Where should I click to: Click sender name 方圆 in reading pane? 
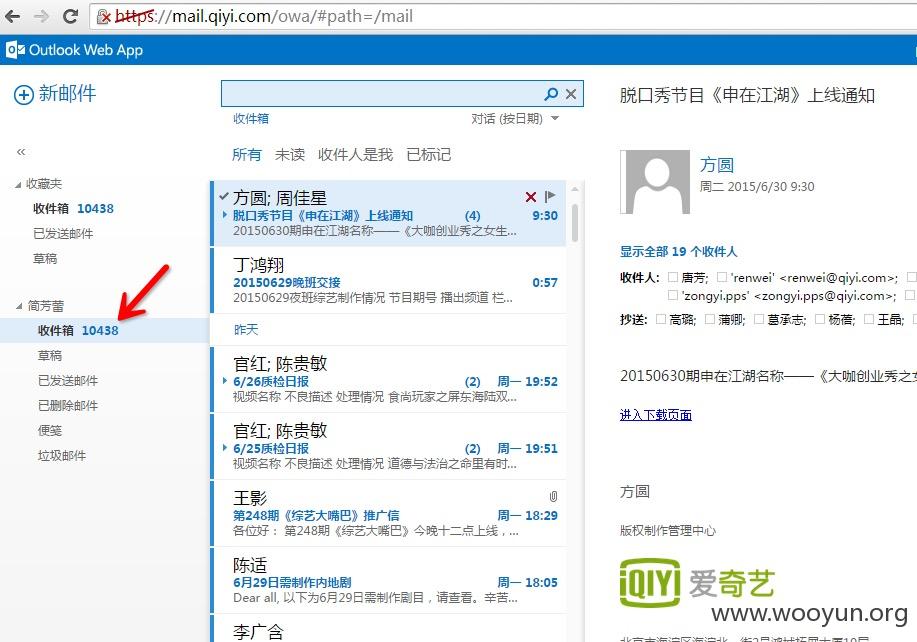716,165
